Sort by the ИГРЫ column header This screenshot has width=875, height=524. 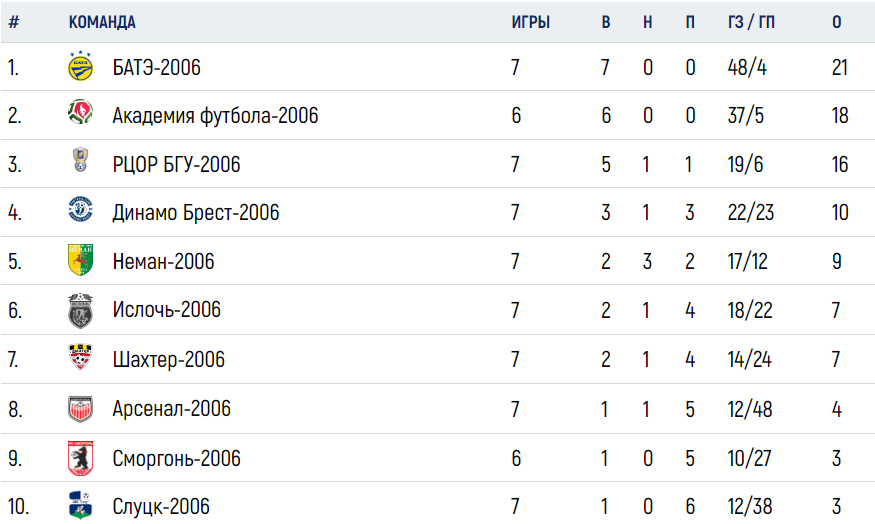[x=531, y=22]
